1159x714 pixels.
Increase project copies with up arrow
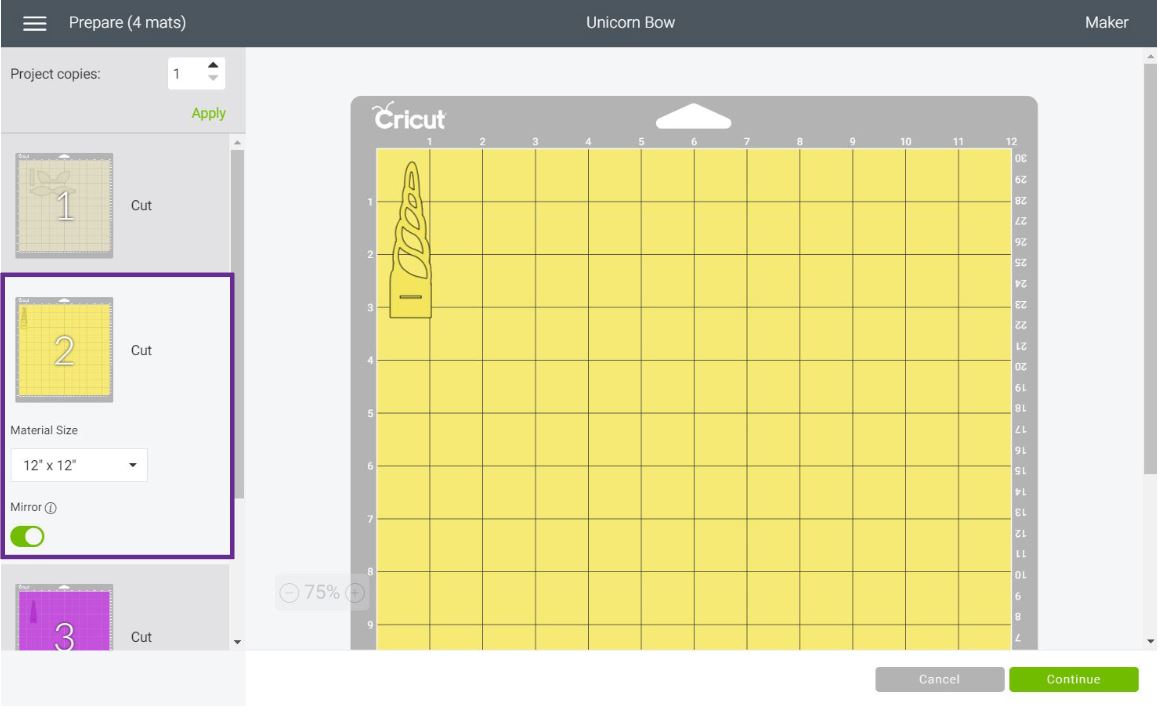(x=213, y=65)
